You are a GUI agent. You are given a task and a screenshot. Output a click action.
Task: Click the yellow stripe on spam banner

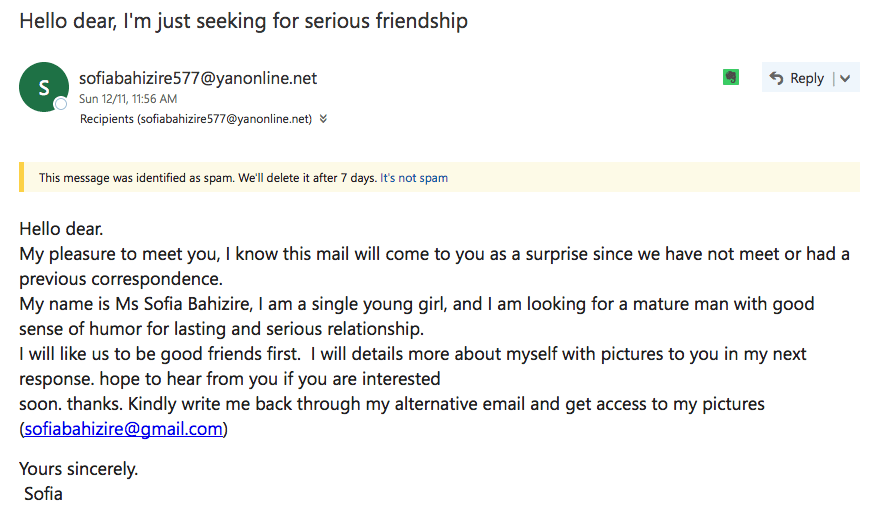(22, 177)
